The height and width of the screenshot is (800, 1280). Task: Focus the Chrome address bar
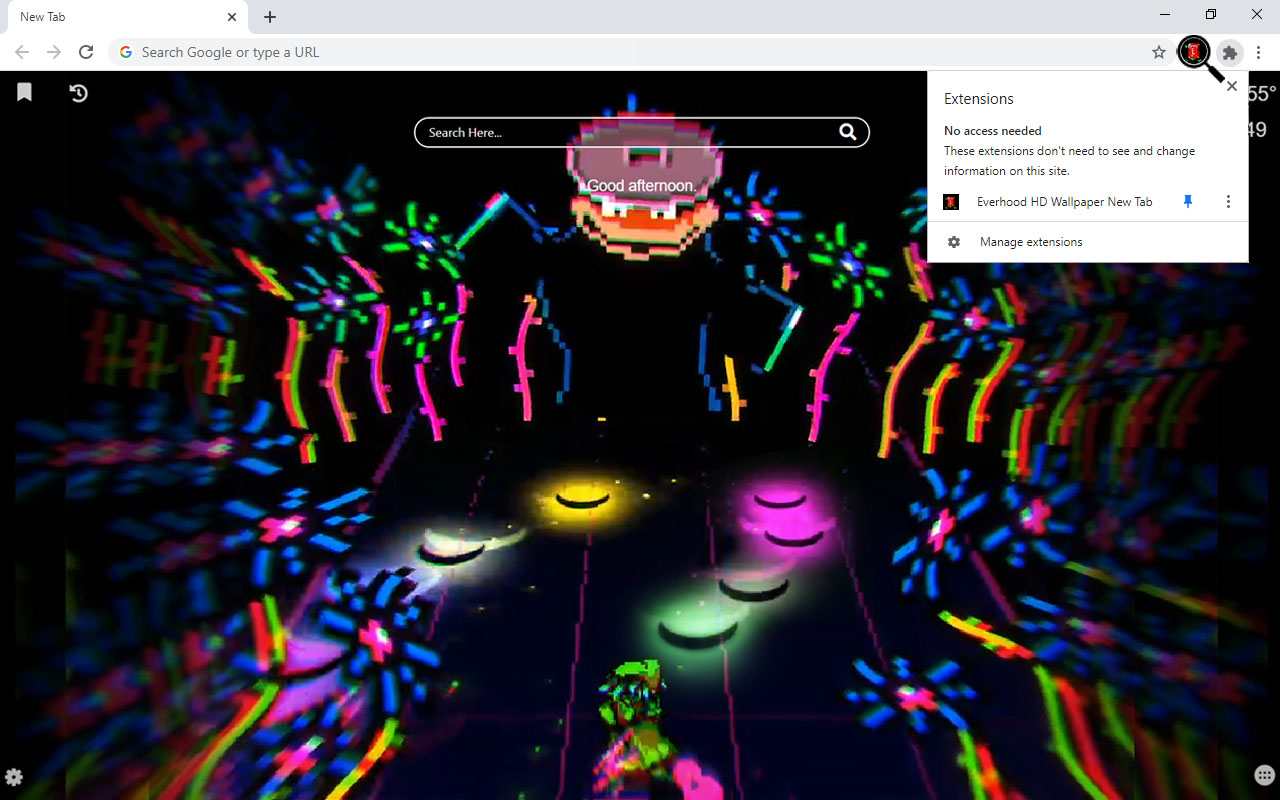click(640, 52)
